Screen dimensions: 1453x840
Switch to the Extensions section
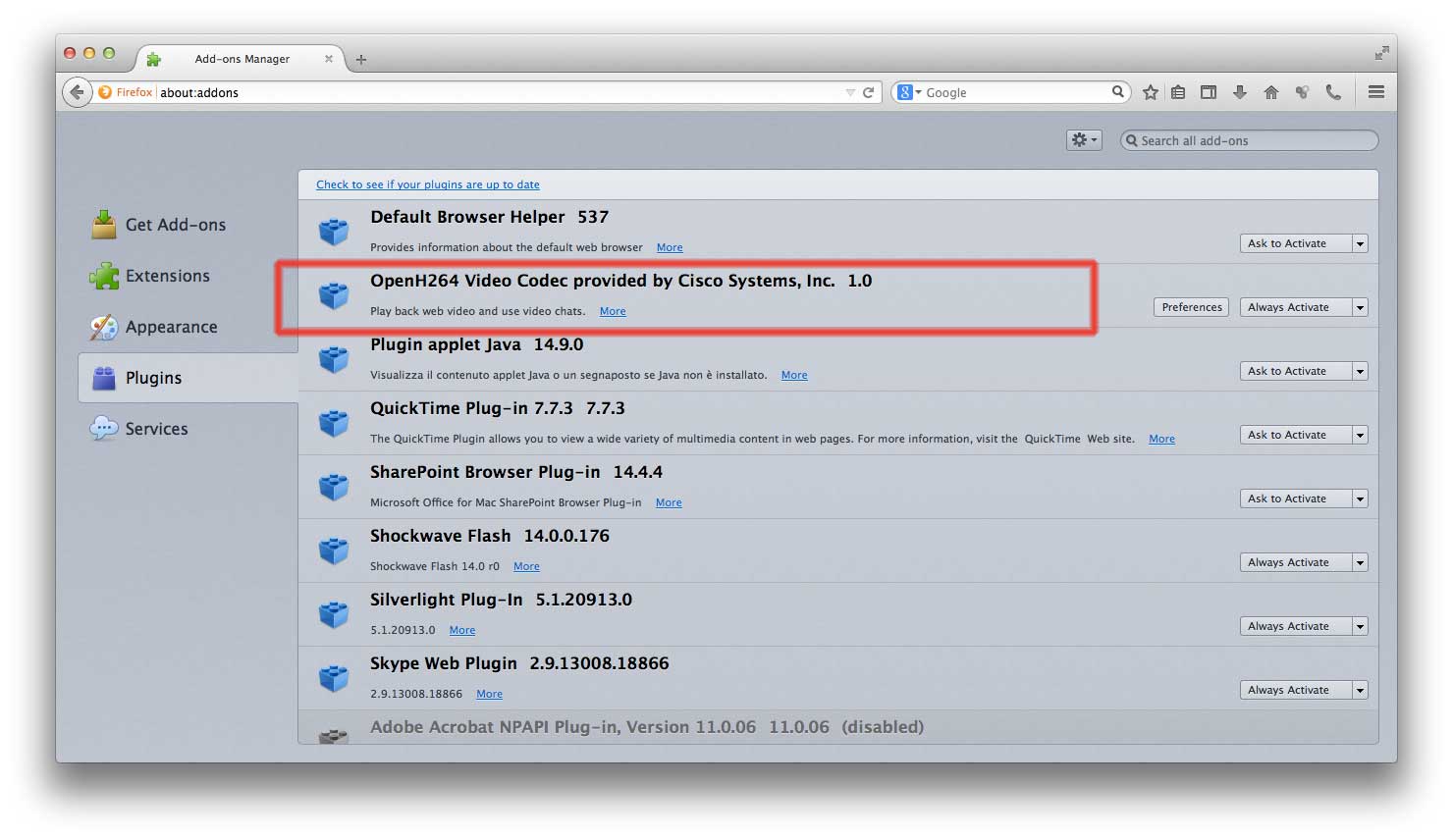click(x=188, y=276)
